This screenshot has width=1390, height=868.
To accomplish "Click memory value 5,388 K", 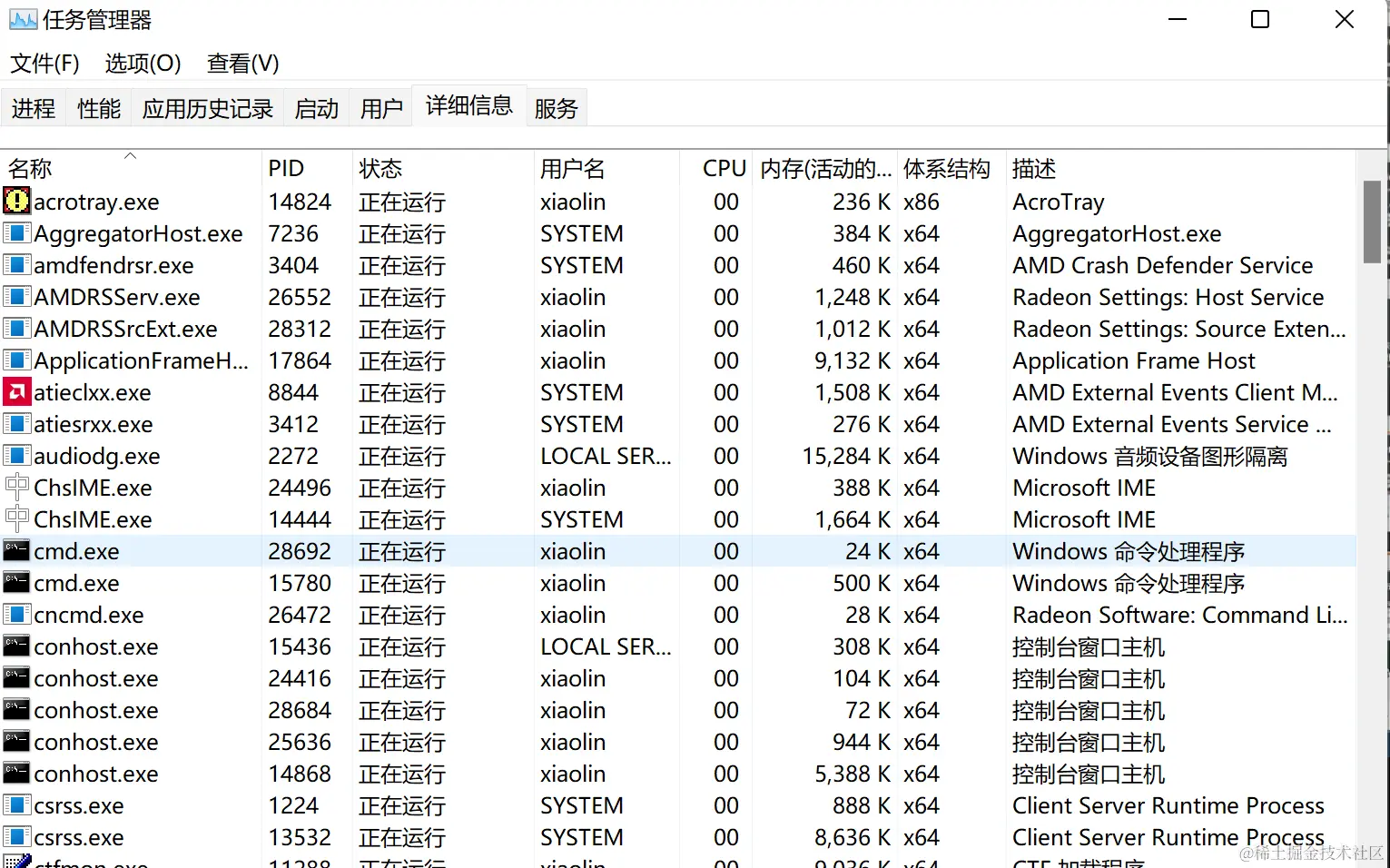I will pos(853,774).
